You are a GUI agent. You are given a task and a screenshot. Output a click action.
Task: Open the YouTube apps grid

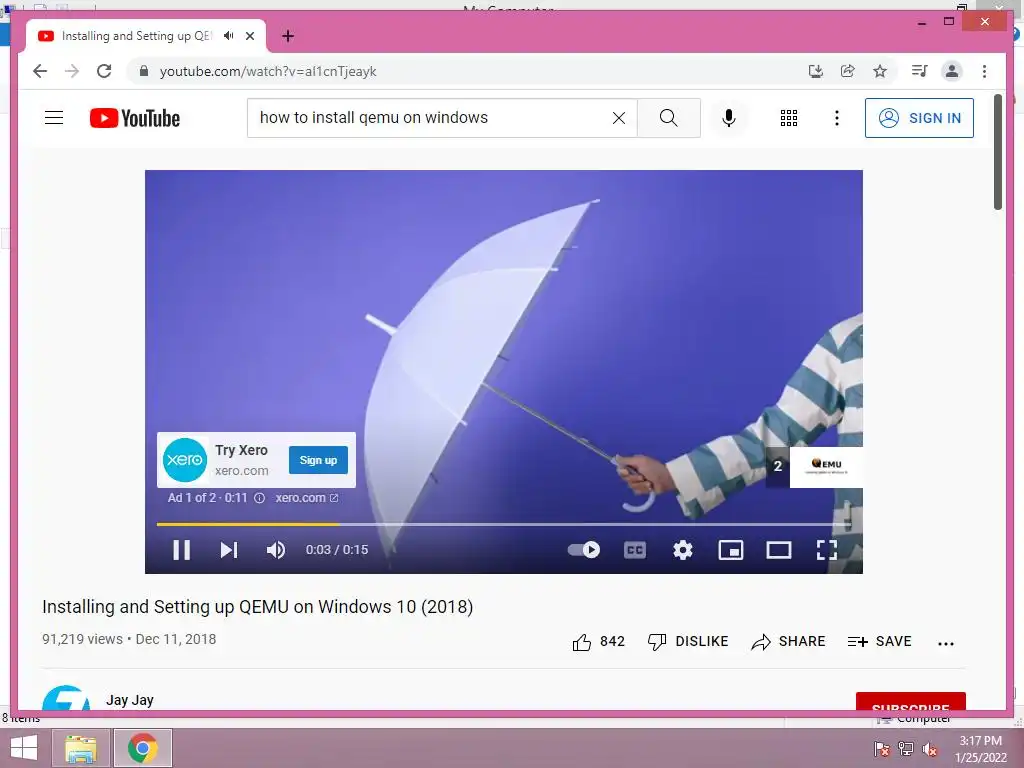point(789,118)
